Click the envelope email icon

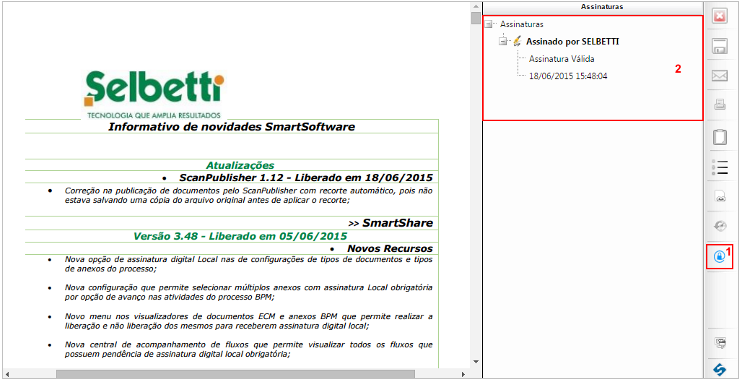(719, 75)
